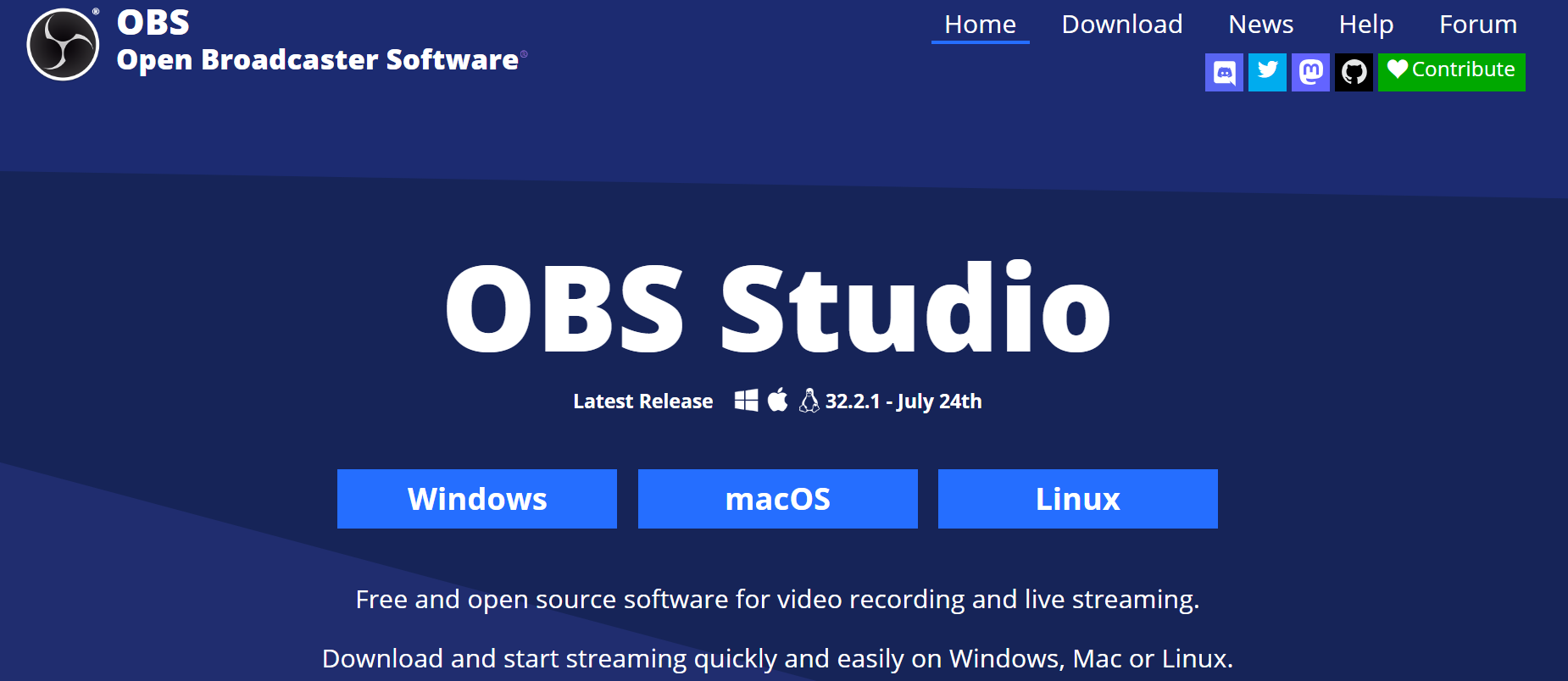Click the large "OBS Studio" heading
The width and height of the screenshot is (1568, 681).
pyautogui.click(x=778, y=307)
